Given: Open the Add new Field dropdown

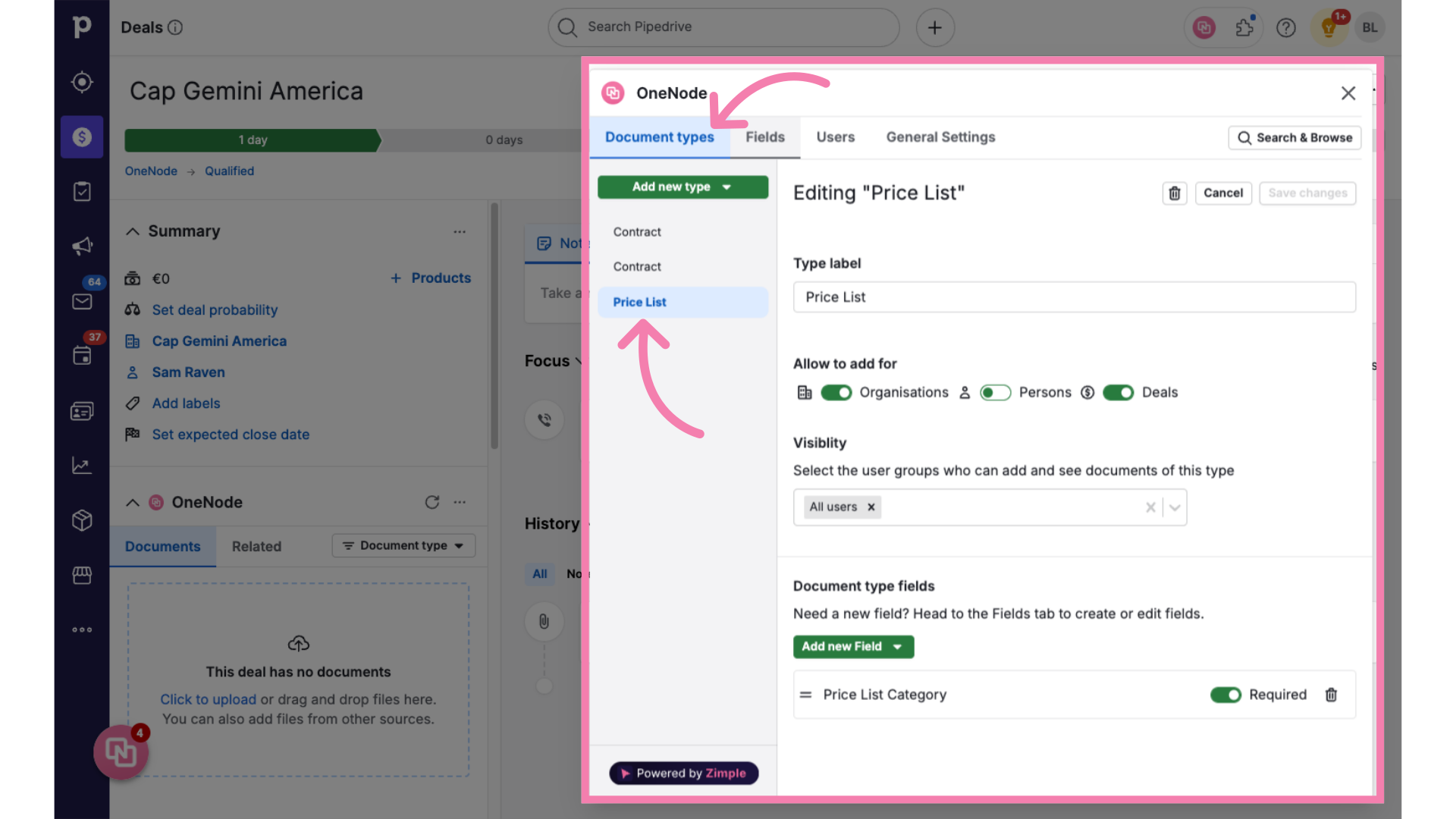Looking at the screenshot, I should 853,647.
